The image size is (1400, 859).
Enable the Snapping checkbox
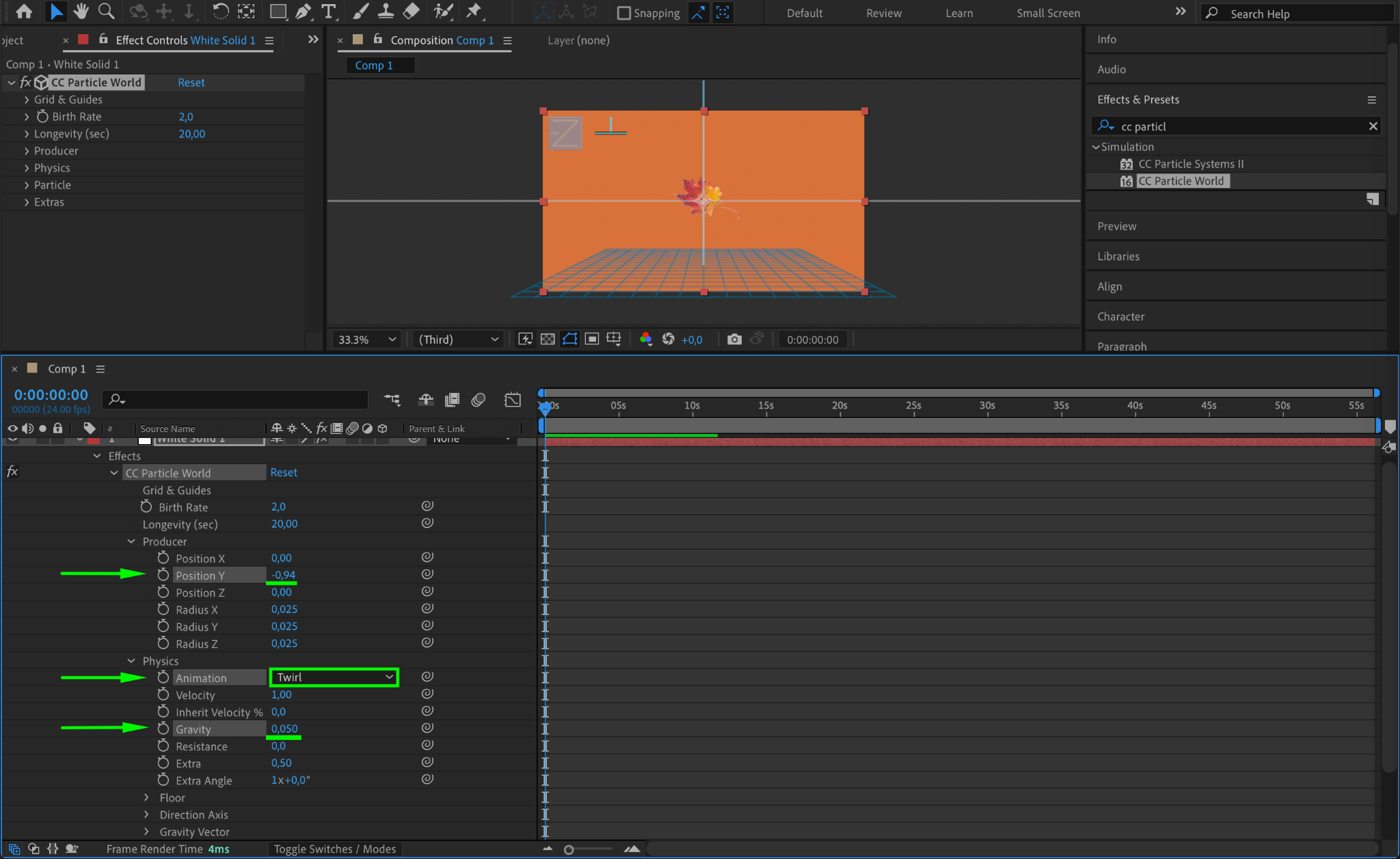pyautogui.click(x=624, y=13)
